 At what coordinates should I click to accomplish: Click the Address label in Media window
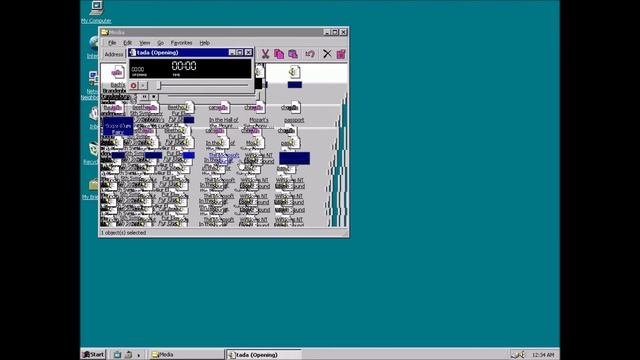click(113, 54)
